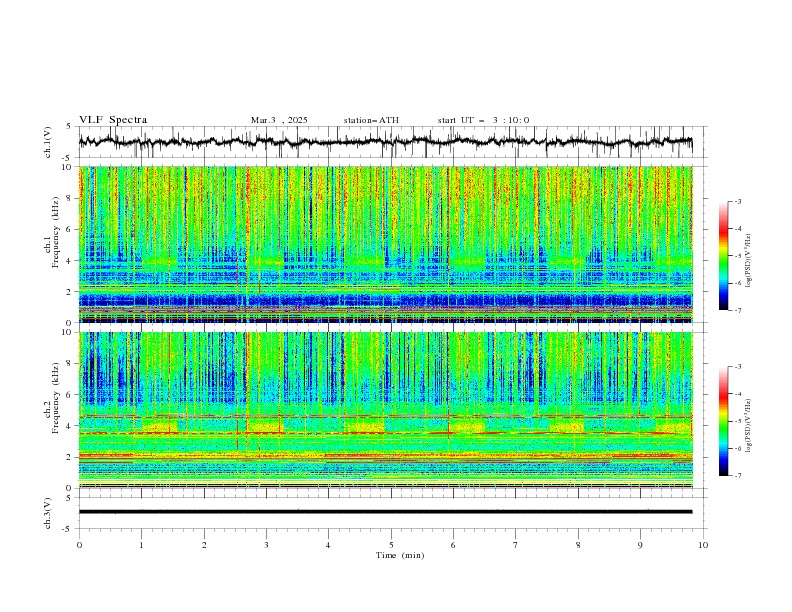The image size is (792, 612).
Task: Click the "-3" label on ch.1 color bar
Action: (738, 201)
